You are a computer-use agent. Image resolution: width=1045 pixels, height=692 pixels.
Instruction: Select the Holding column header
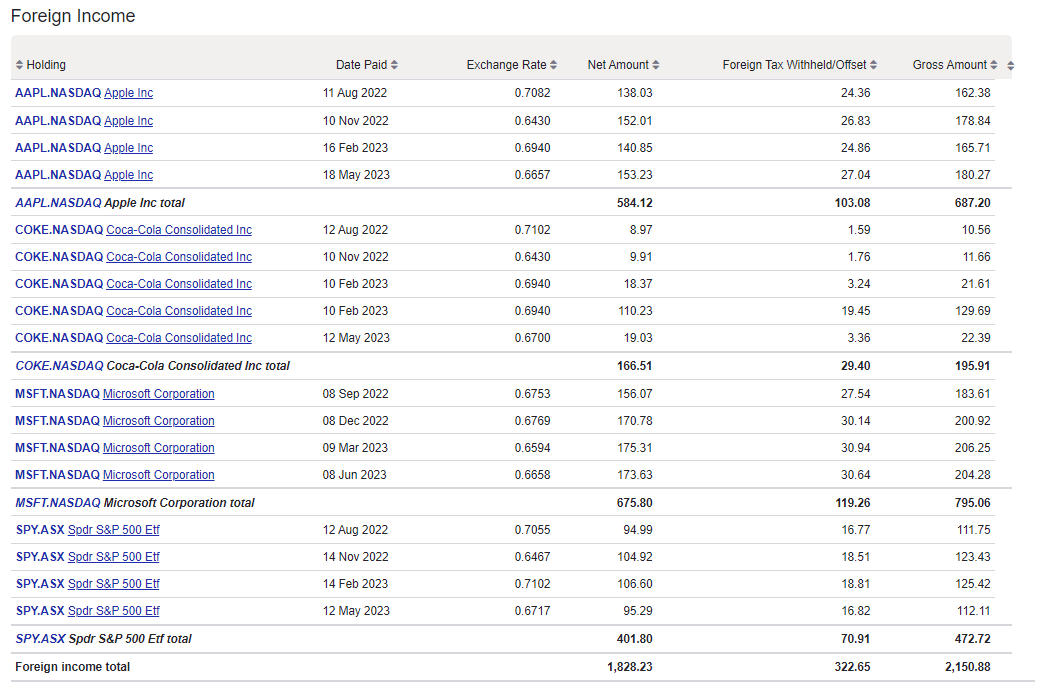tap(48, 63)
